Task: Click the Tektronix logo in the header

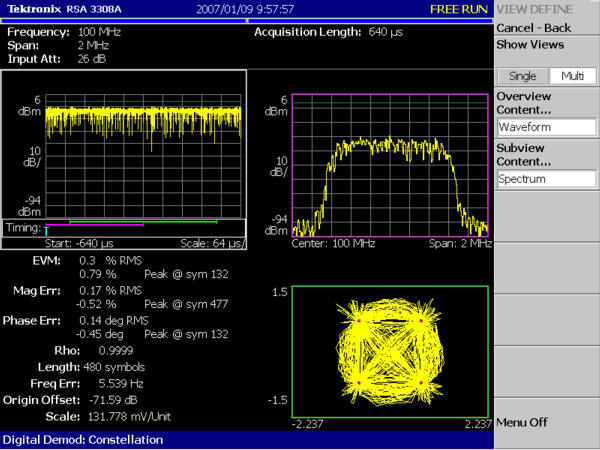Action: coord(35,9)
